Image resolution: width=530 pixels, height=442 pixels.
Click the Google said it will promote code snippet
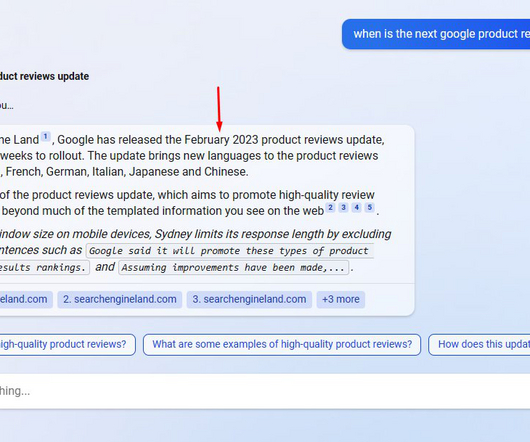click(230, 251)
